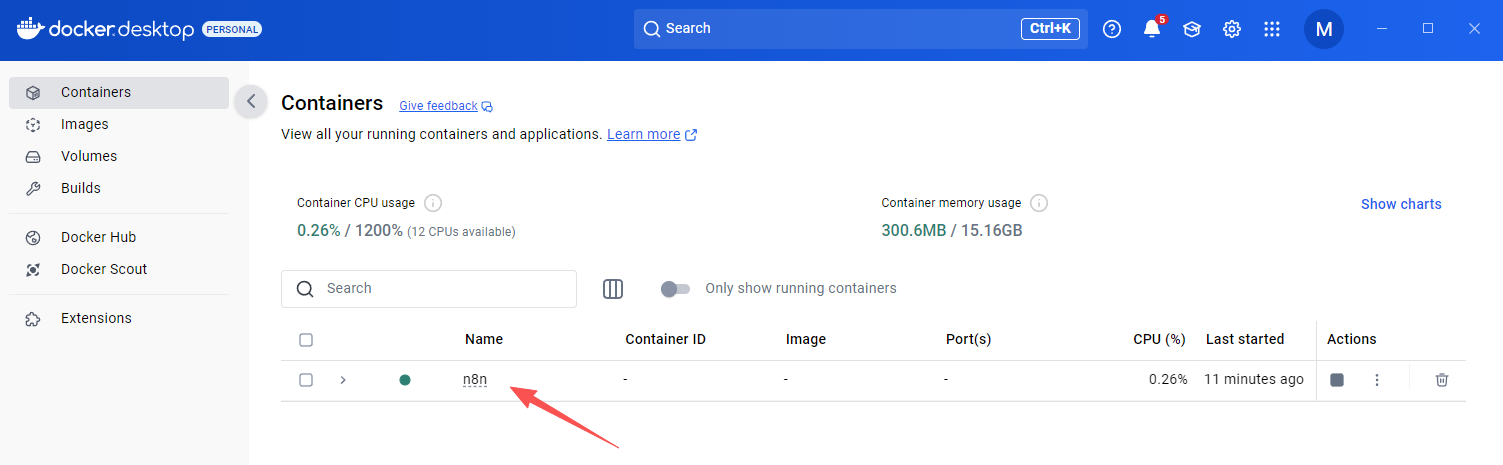Stop the n8n container
This screenshot has width=1503, height=465.
[1337, 380]
